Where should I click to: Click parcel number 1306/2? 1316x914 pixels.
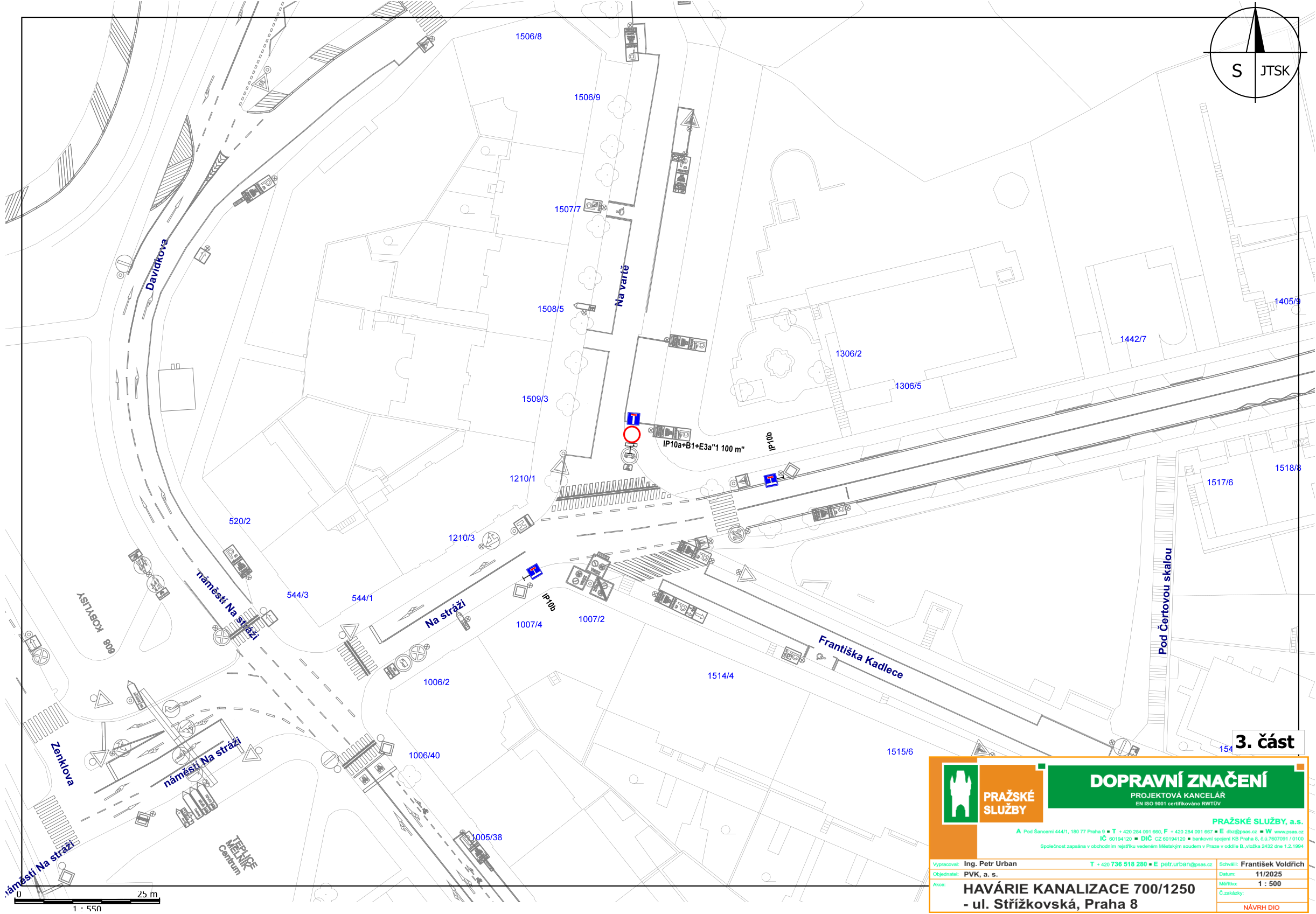click(849, 354)
